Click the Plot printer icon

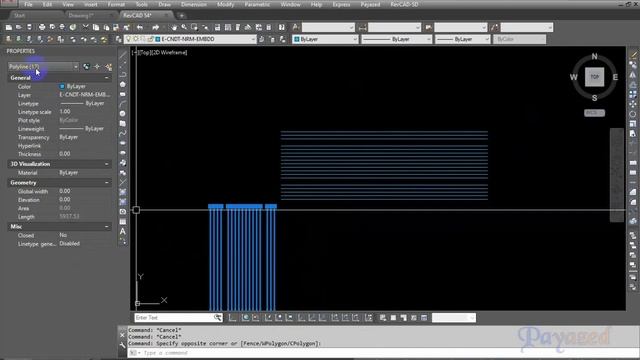tap(42, 27)
